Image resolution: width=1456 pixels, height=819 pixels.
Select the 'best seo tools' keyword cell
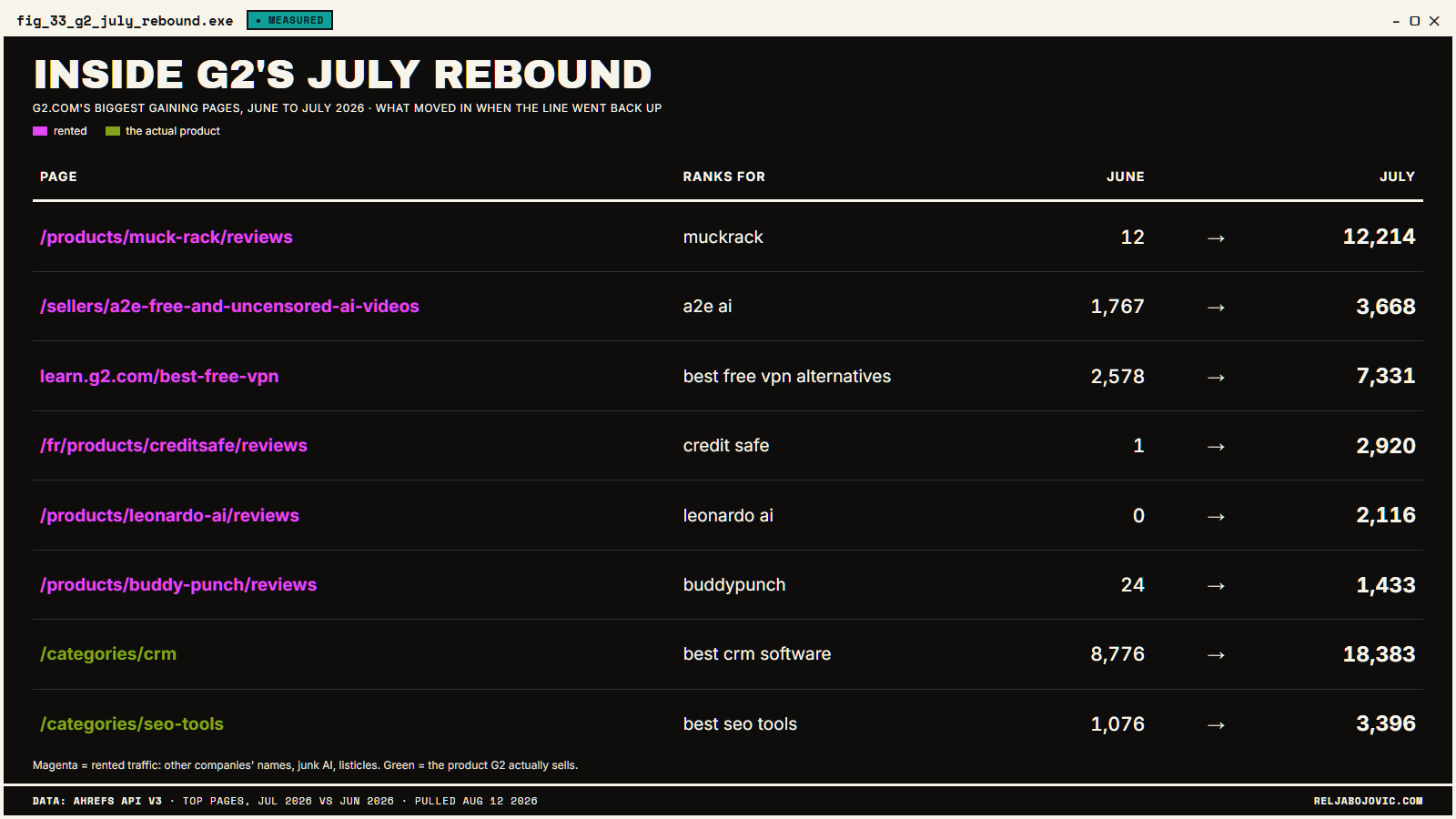click(740, 724)
